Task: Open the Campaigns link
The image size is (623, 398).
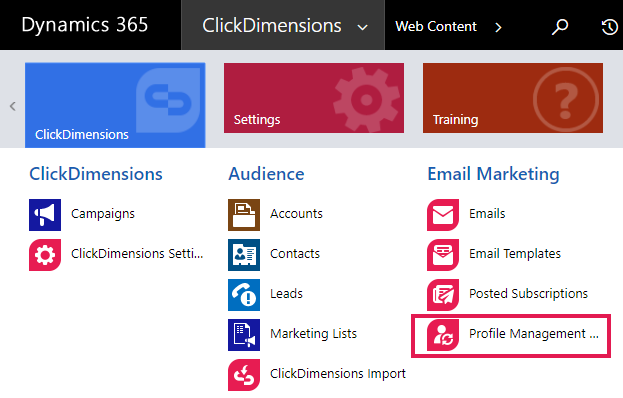Action: (103, 214)
